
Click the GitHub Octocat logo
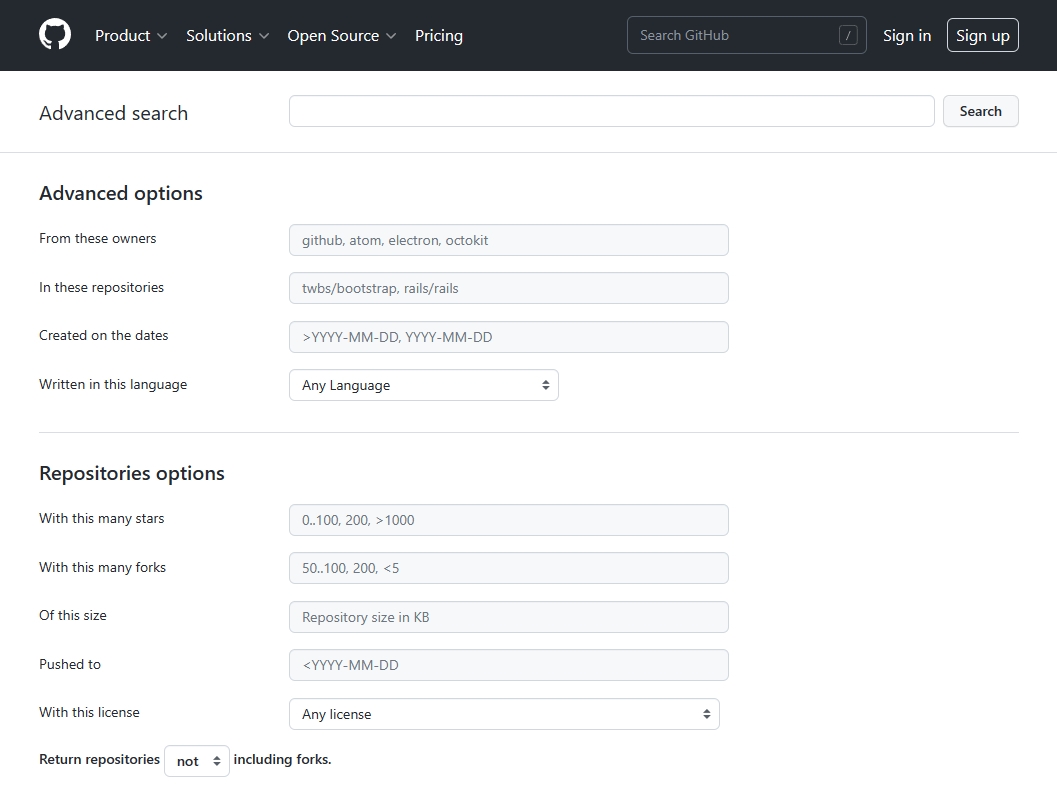55,35
